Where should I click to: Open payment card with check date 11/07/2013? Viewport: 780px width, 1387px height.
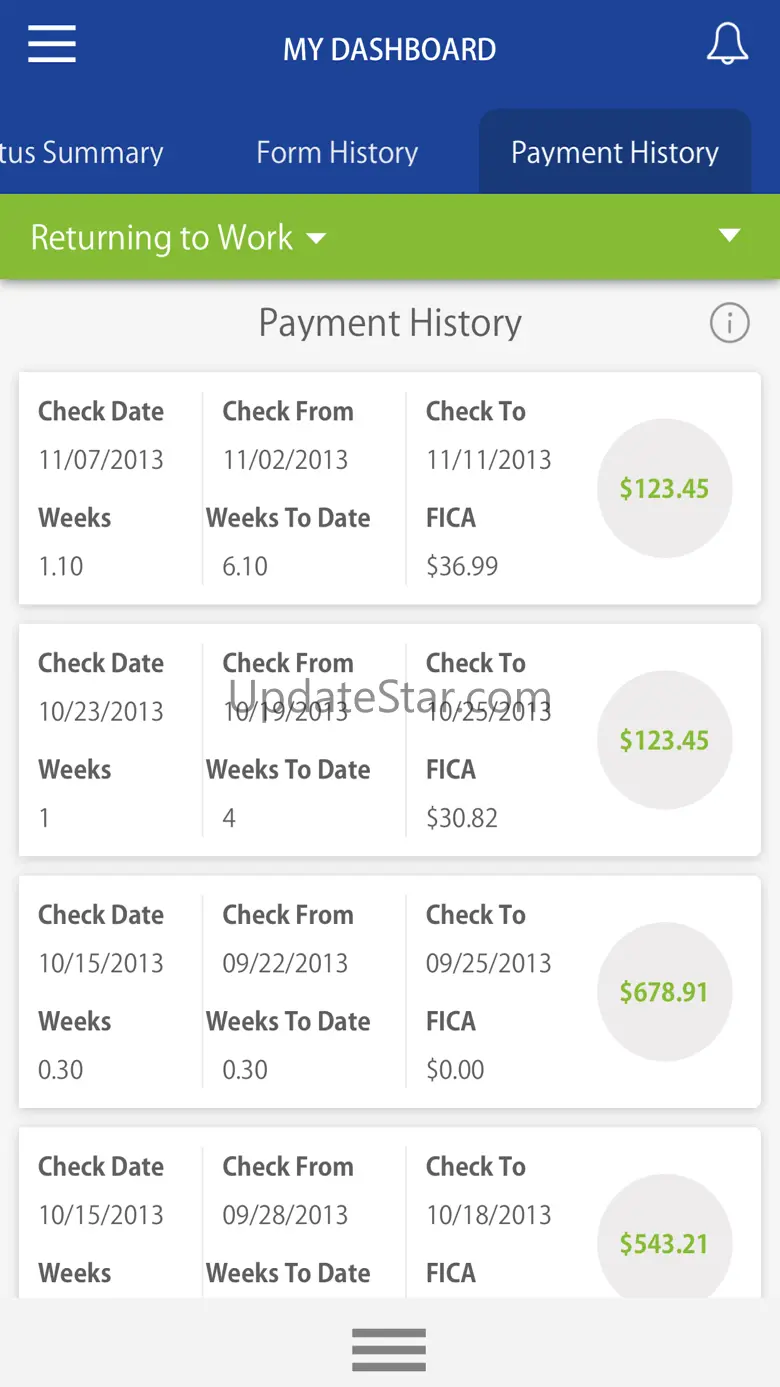[x=390, y=488]
